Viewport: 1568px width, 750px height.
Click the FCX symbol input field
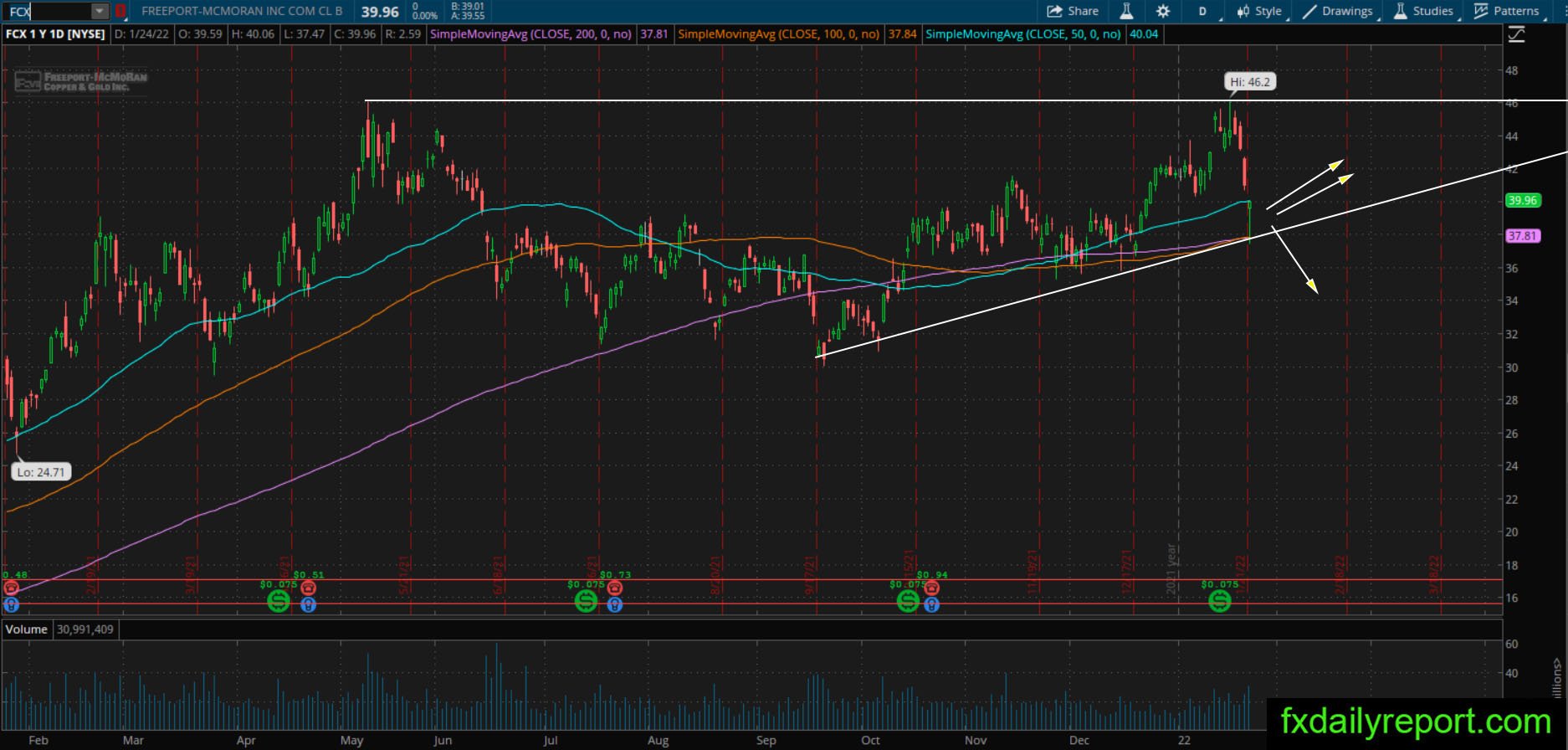[x=48, y=11]
